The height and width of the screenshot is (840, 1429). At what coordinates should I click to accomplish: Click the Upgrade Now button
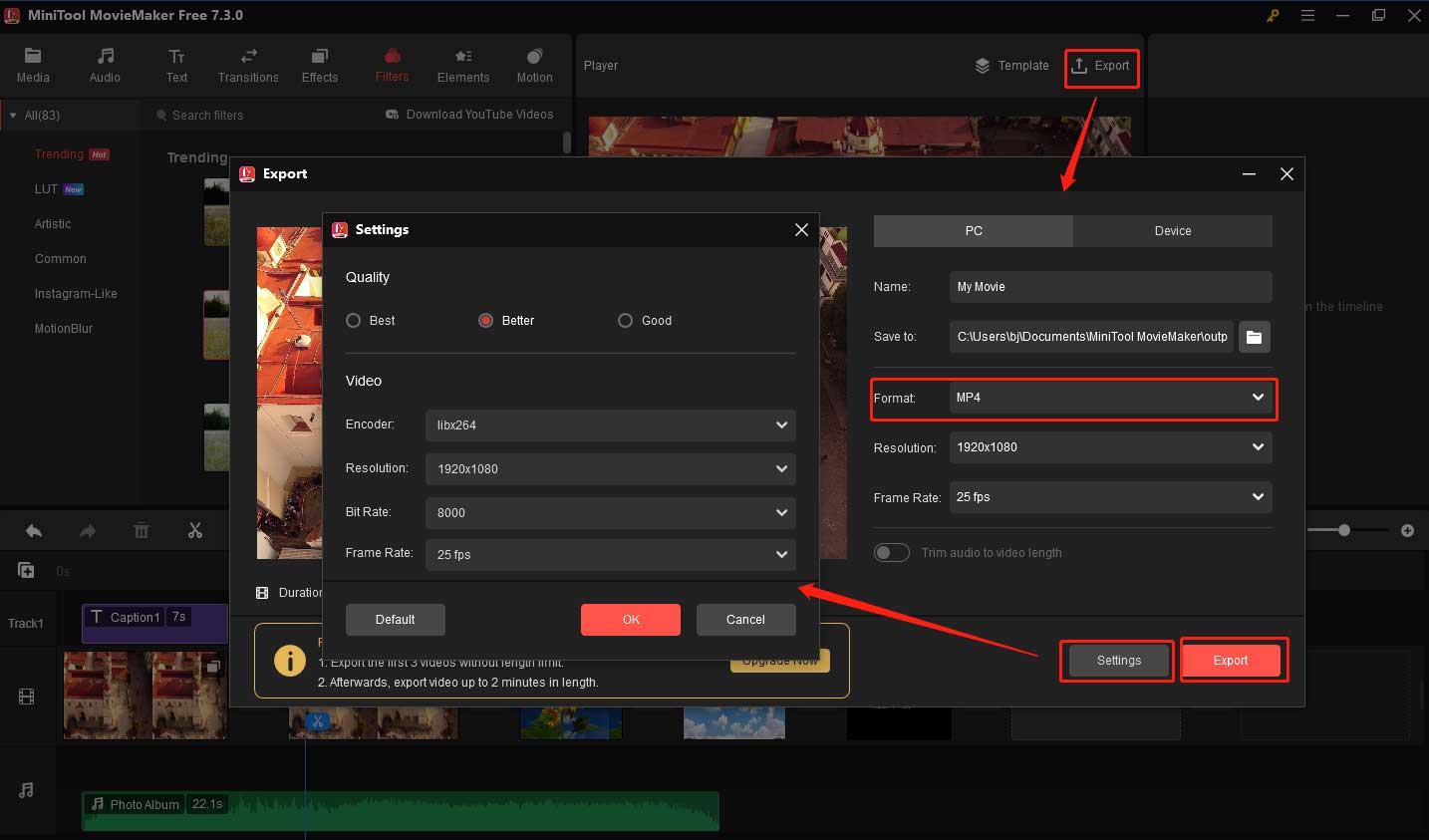[780, 661]
